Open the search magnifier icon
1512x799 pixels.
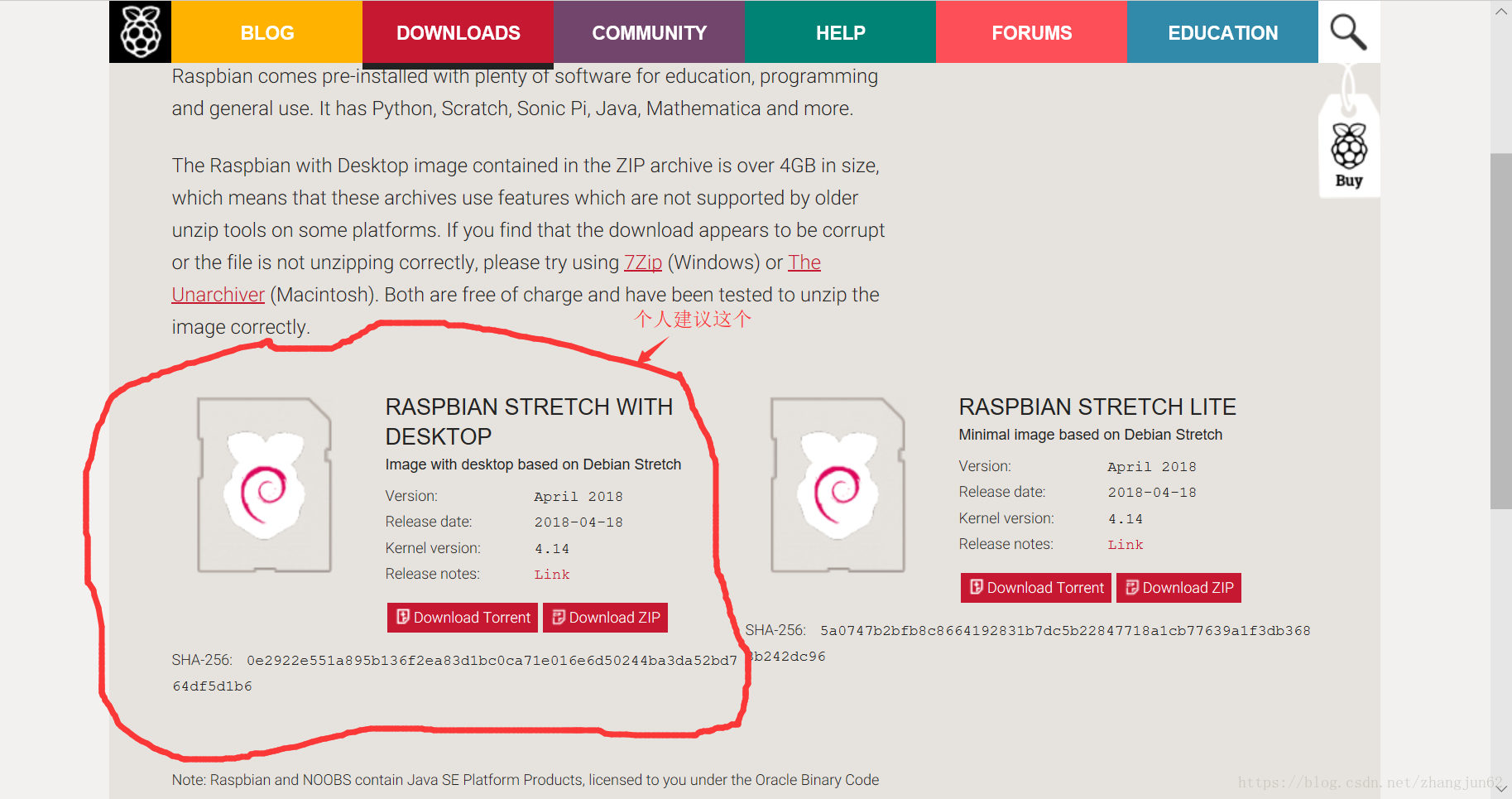point(1348,32)
